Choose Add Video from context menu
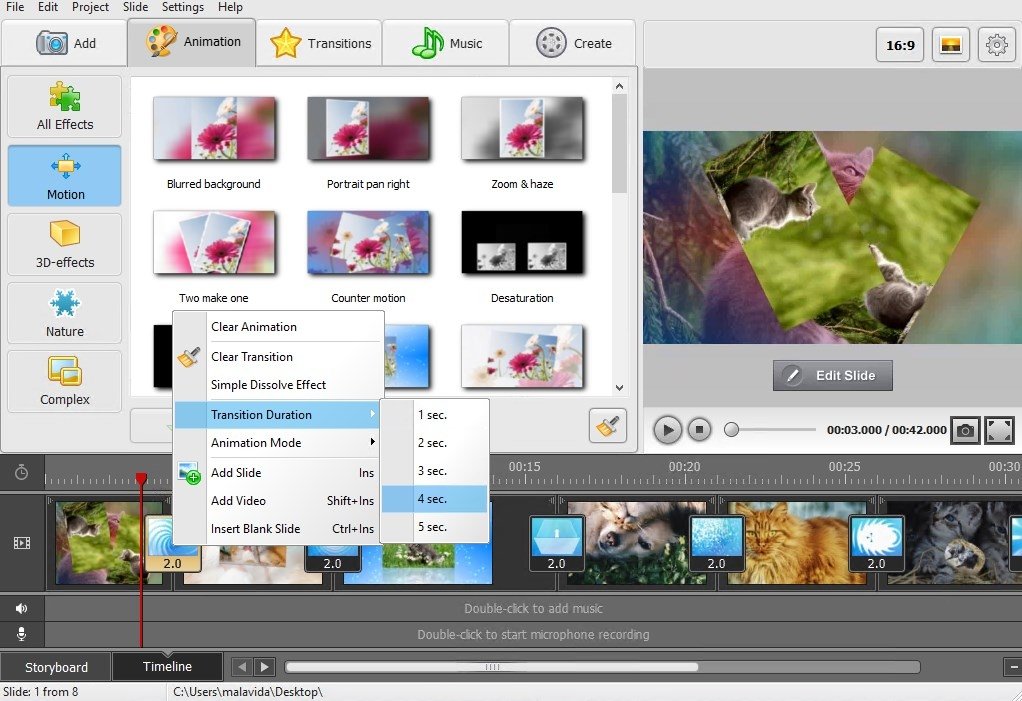The width and height of the screenshot is (1022, 701). pos(279,501)
